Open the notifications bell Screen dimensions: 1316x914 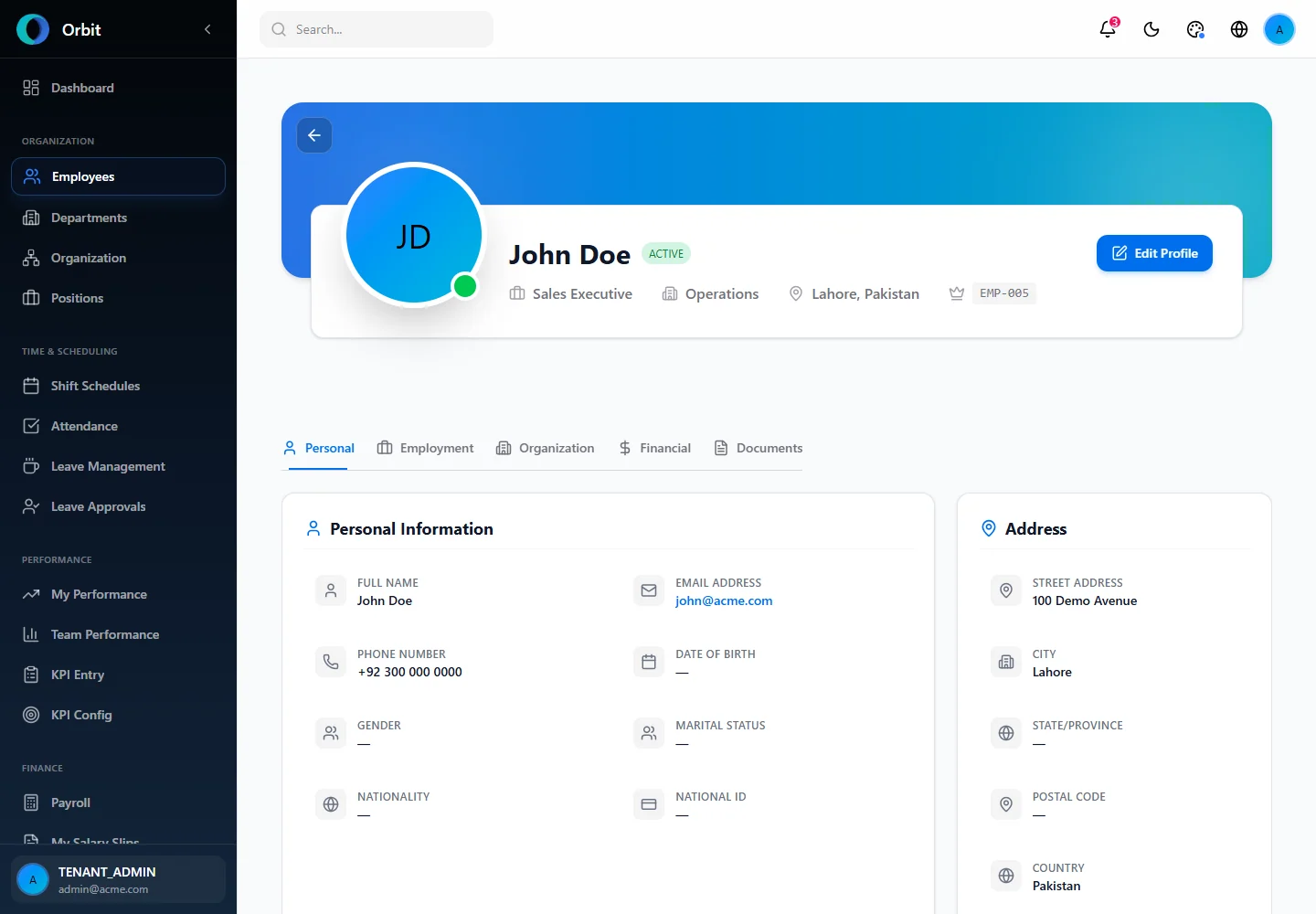pos(1108,29)
